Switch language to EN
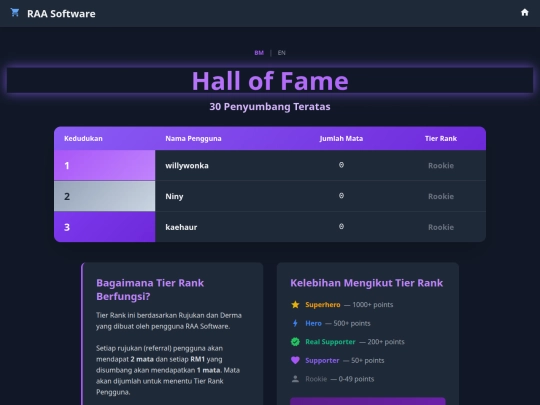Image resolution: width=540 pixels, height=405 pixels. 281,53
